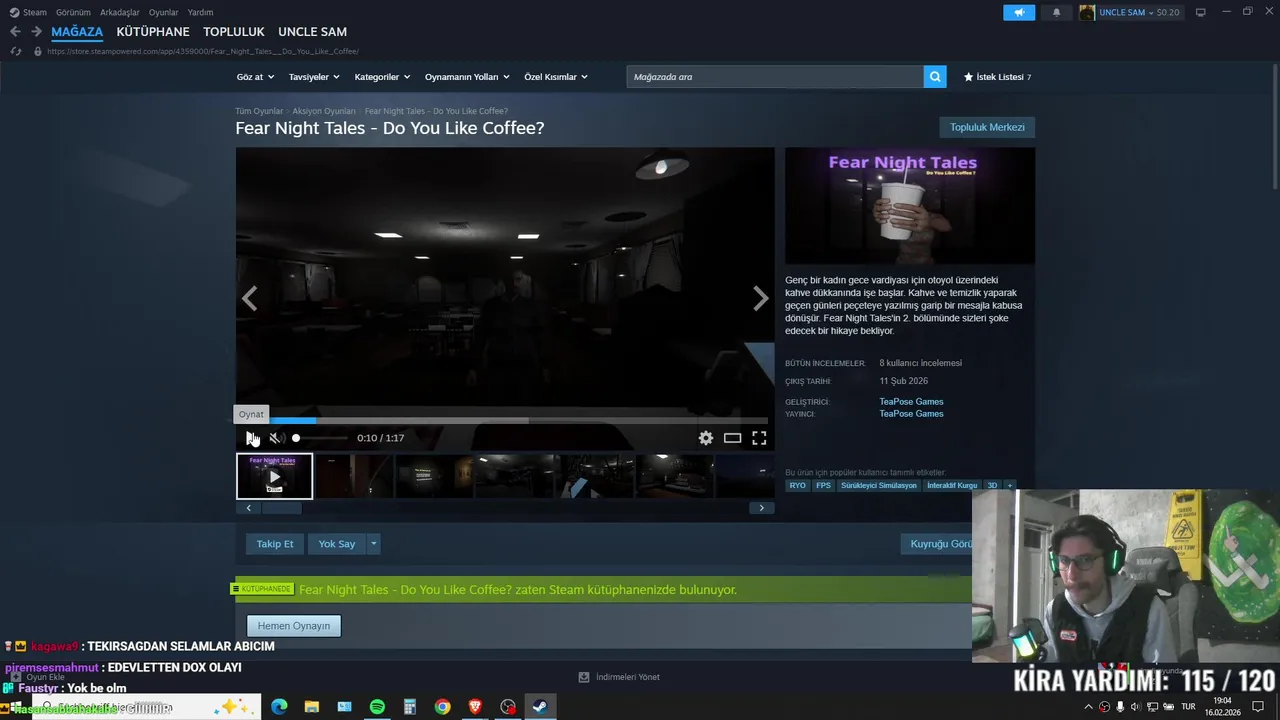Image resolution: width=1280 pixels, height=720 pixels.
Task: Expand the Özel Kısımlar dropdown
Action: coord(556,77)
